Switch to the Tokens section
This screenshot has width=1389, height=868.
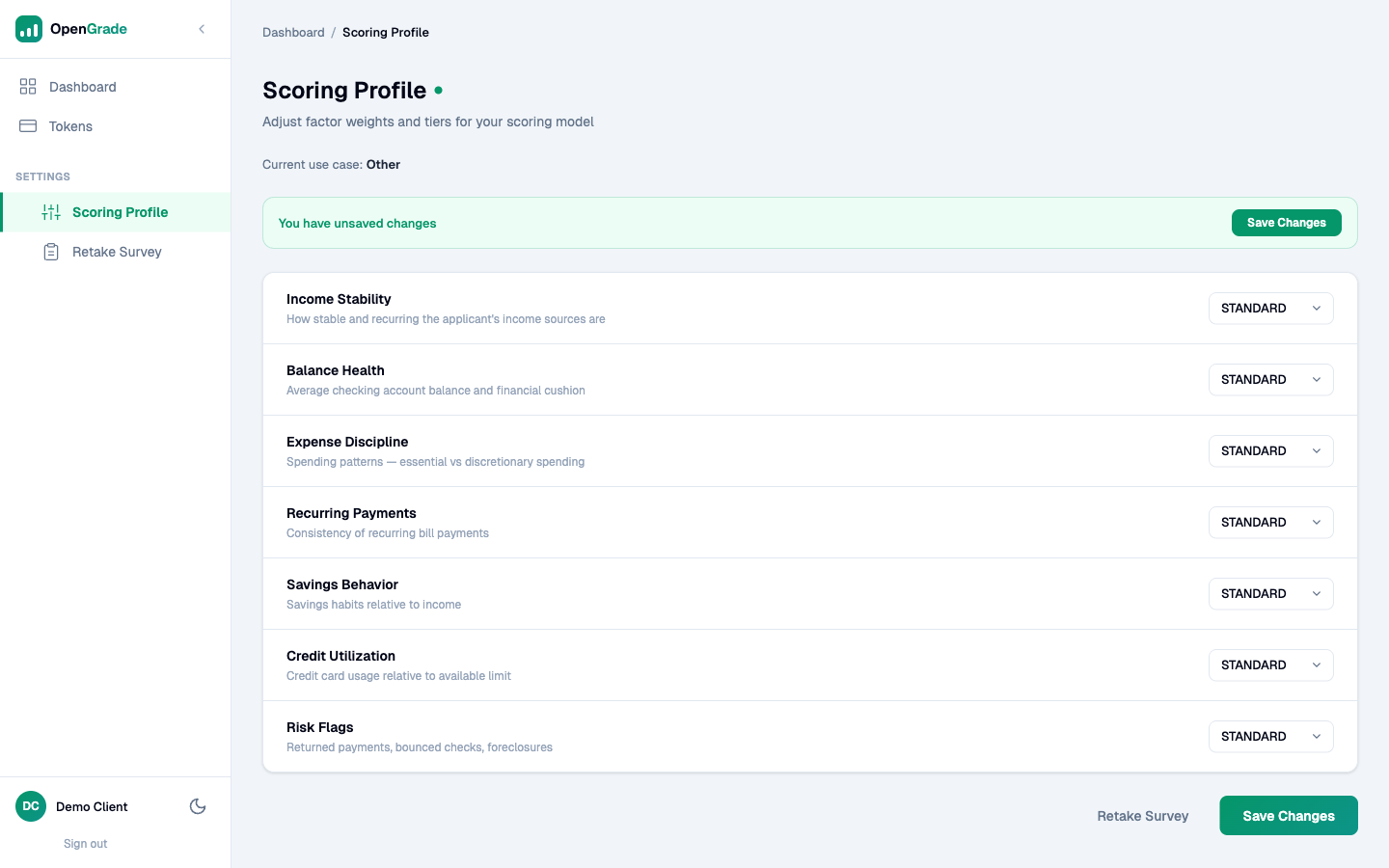[70, 125]
